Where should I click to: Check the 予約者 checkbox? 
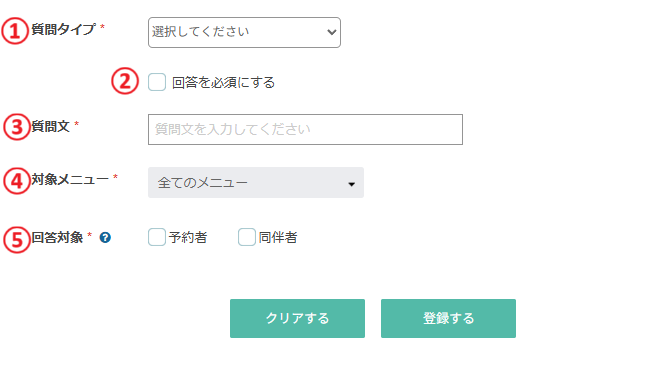[x=157, y=237]
